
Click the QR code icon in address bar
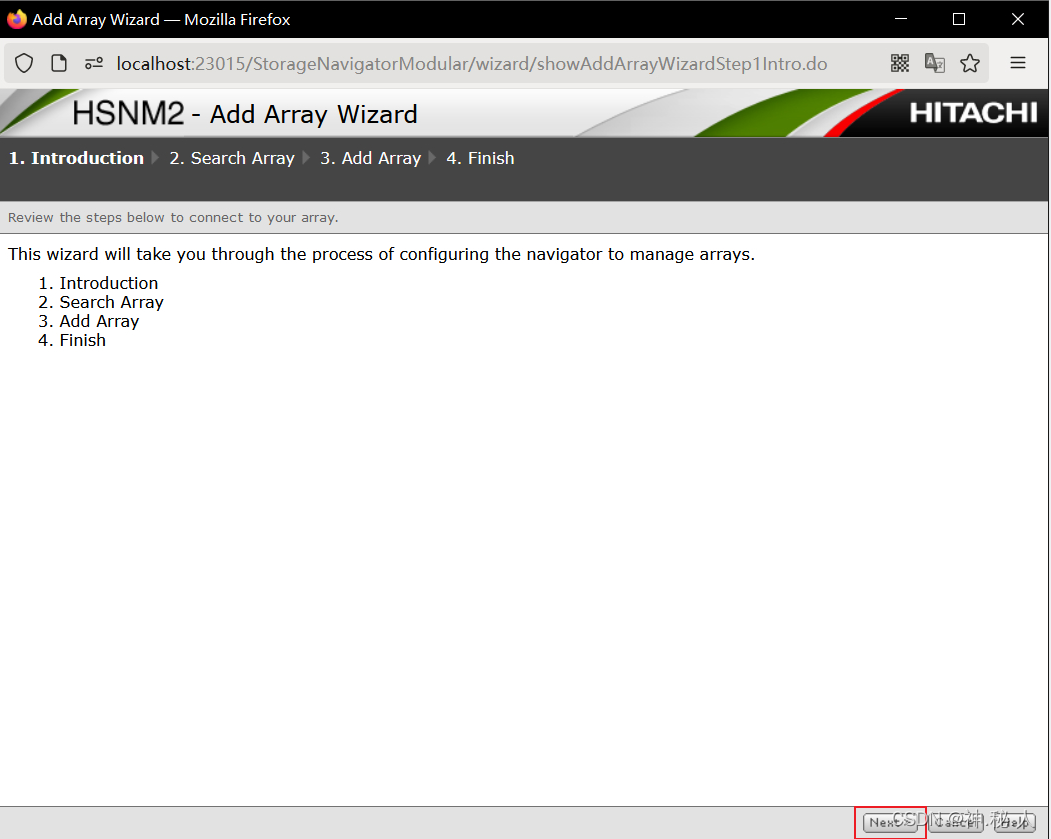(900, 63)
